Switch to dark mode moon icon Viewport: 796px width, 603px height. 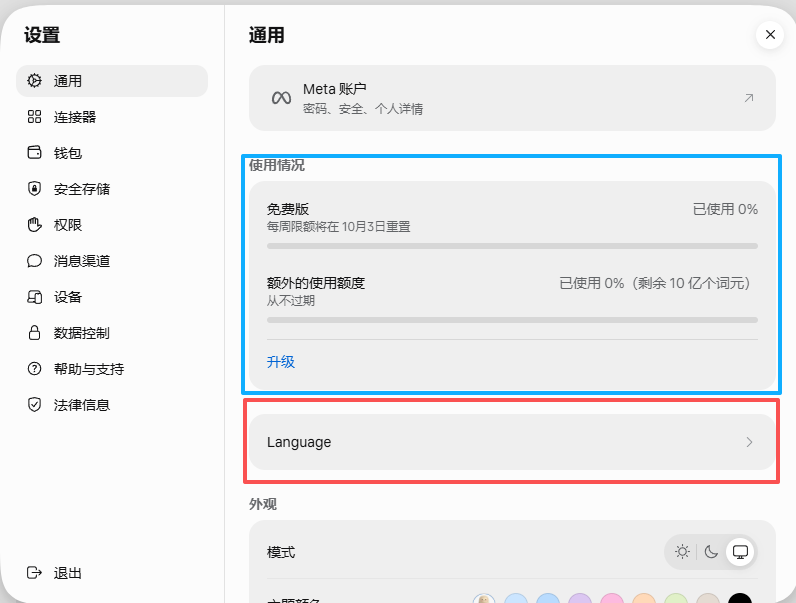pyautogui.click(x=711, y=552)
